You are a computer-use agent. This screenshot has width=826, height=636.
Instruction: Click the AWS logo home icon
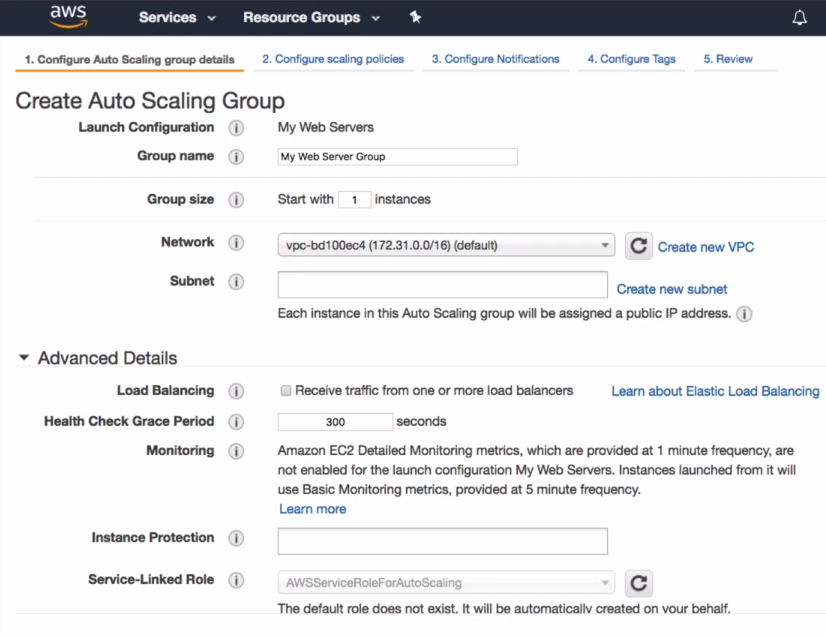(68, 17)
